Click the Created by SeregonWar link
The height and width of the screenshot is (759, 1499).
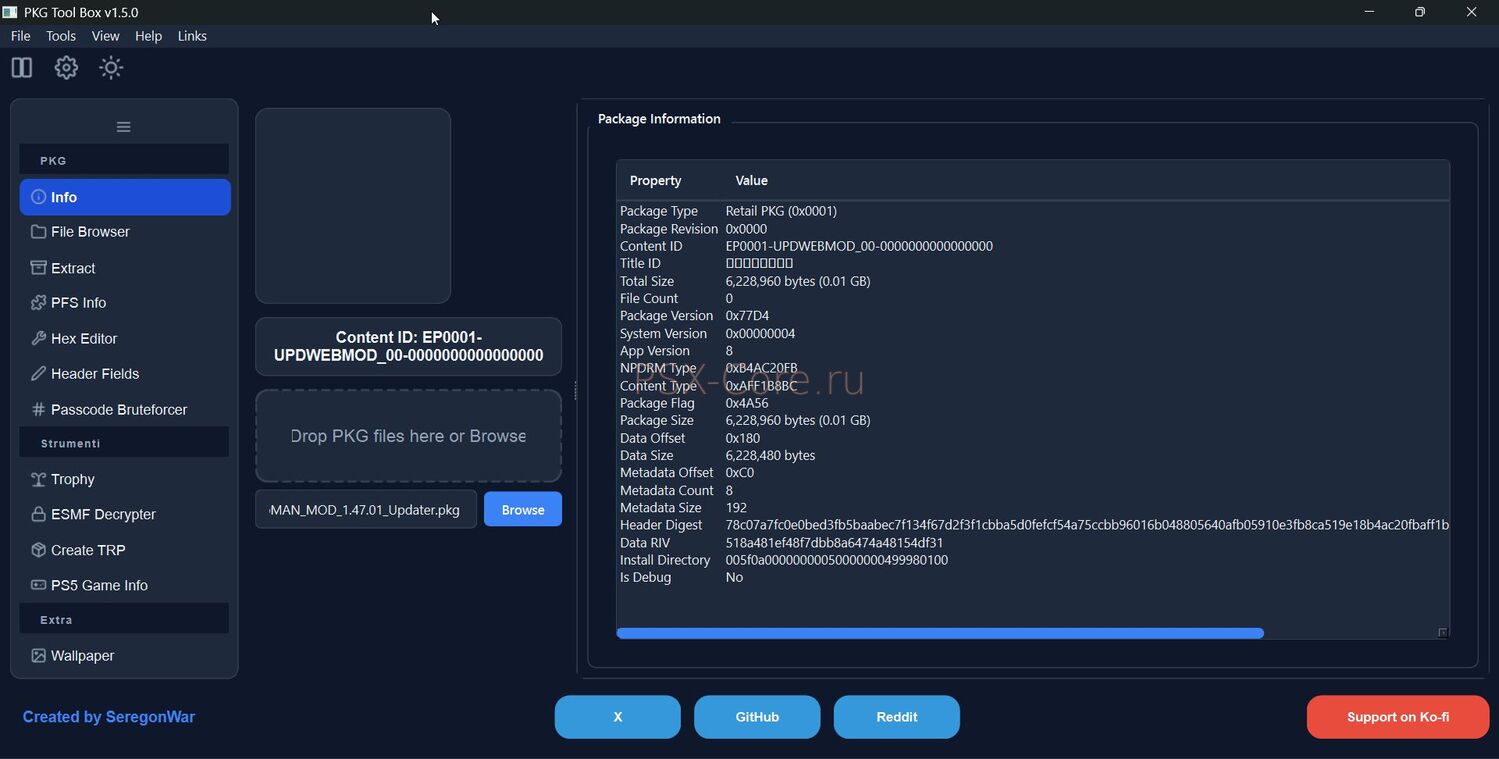[109, 717]
